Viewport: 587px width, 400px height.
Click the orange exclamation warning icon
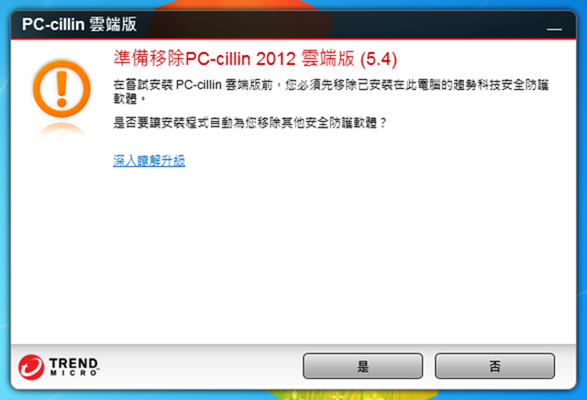click(62, 89)
